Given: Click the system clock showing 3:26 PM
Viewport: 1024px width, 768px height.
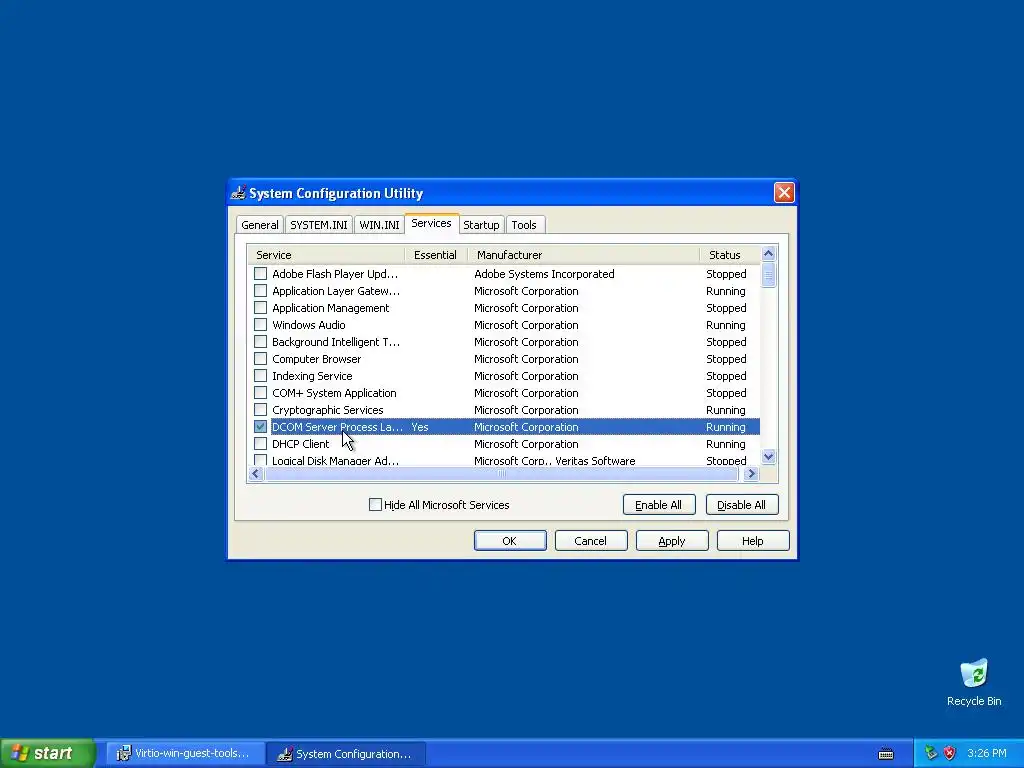Looking at the screenshot, I should 987,753.
